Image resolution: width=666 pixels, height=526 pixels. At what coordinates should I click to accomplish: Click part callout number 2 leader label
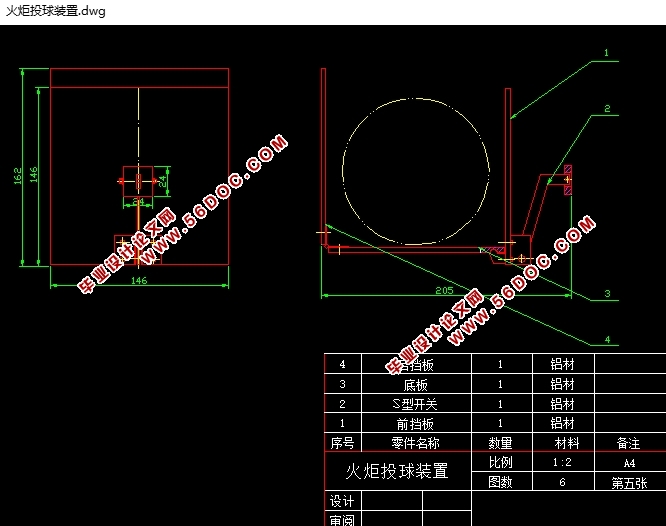coord(606,108)
